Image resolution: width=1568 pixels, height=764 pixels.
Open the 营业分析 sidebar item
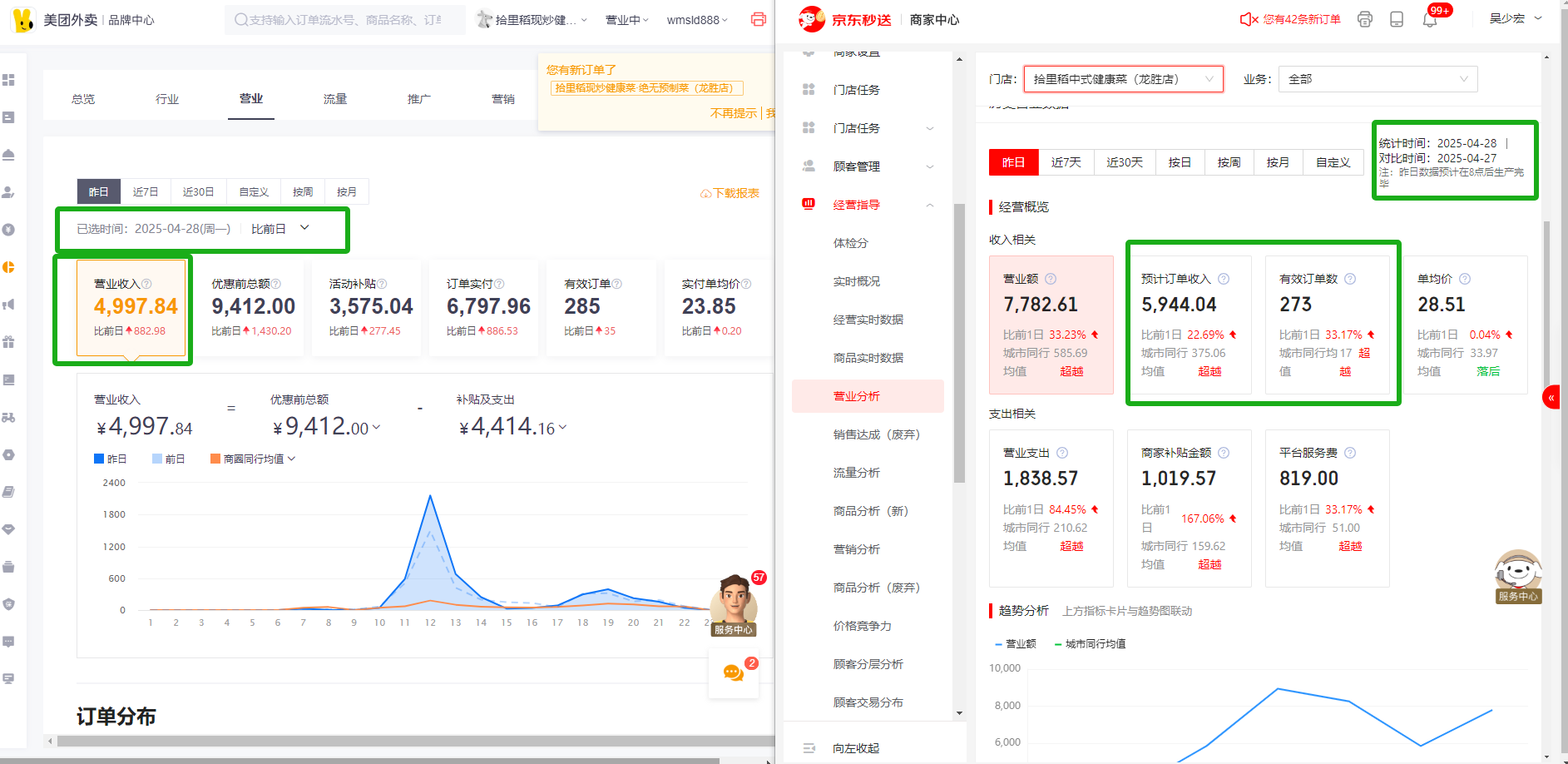click(868, 396)
